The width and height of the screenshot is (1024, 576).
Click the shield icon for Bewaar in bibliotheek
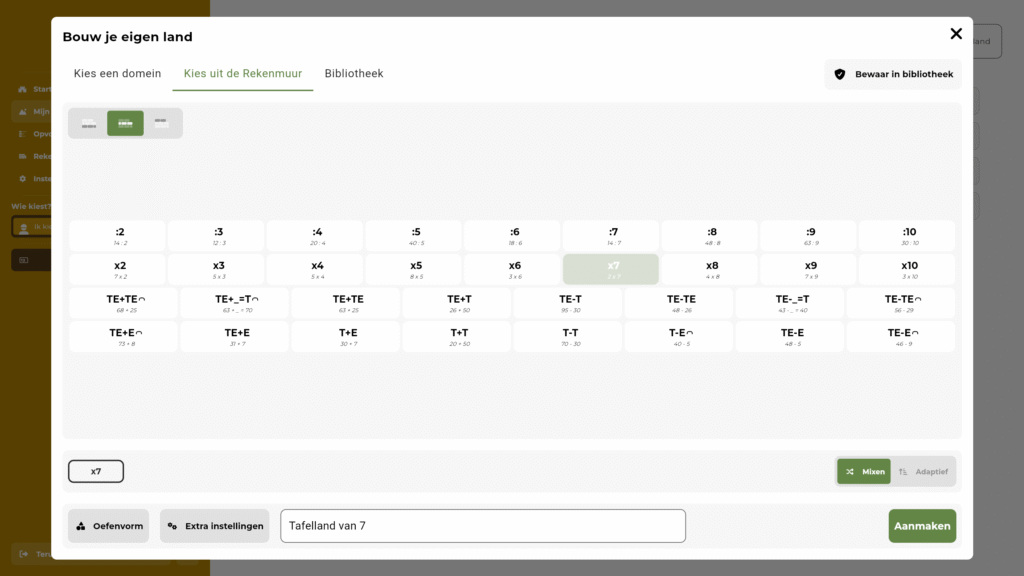coord(840,74)
